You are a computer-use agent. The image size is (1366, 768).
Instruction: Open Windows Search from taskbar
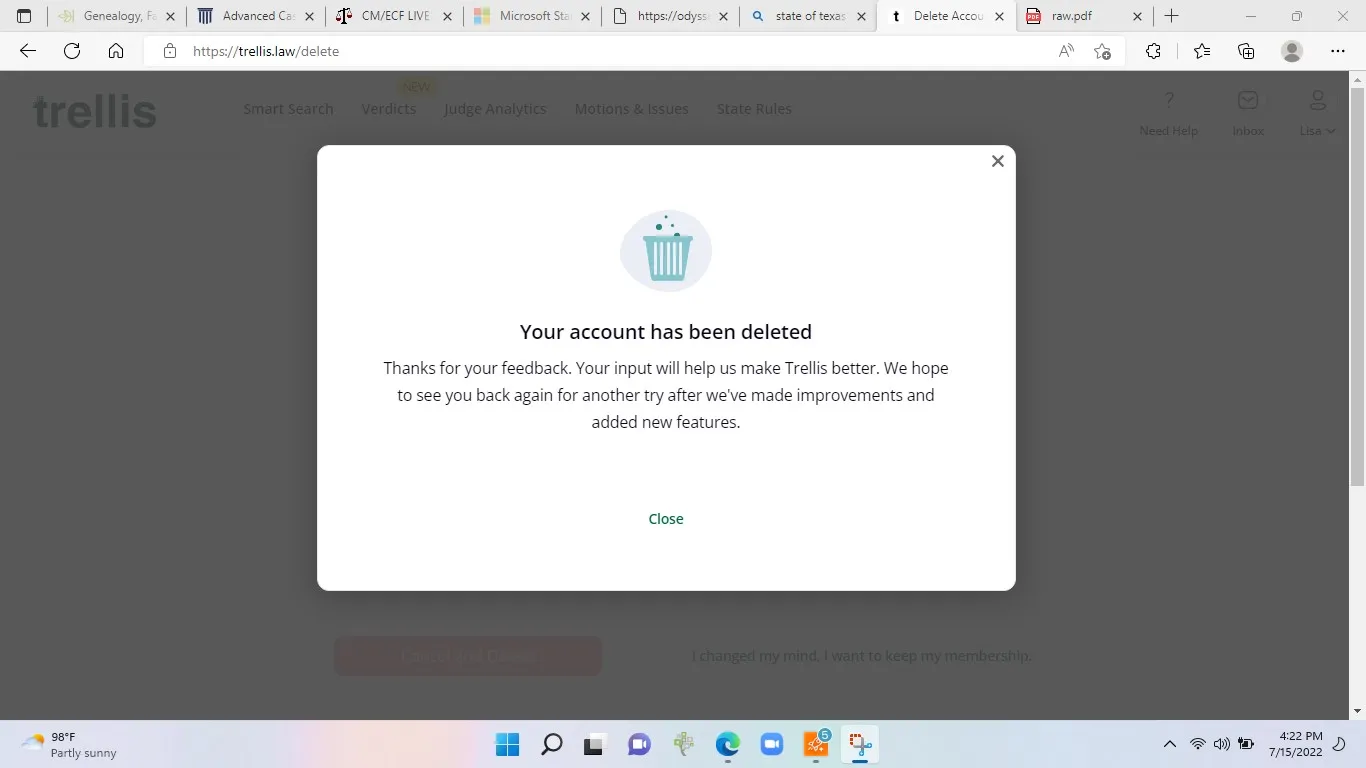[x=552, y=744]
